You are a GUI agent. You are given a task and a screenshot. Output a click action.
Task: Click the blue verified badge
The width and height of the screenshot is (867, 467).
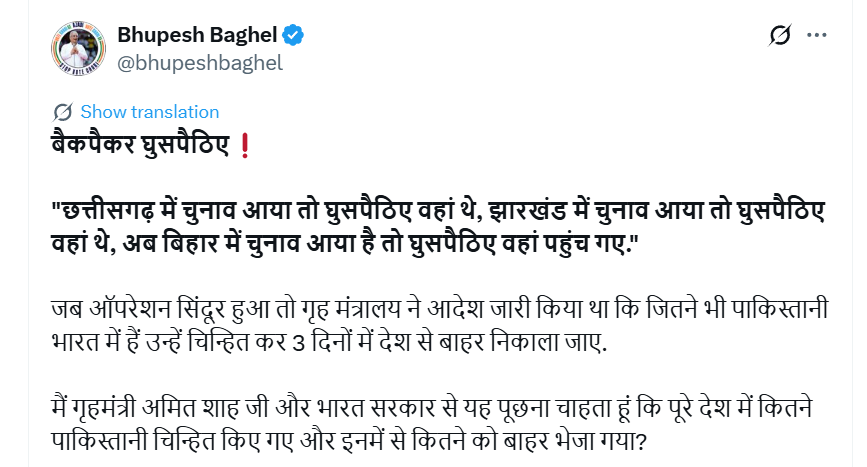293,34
